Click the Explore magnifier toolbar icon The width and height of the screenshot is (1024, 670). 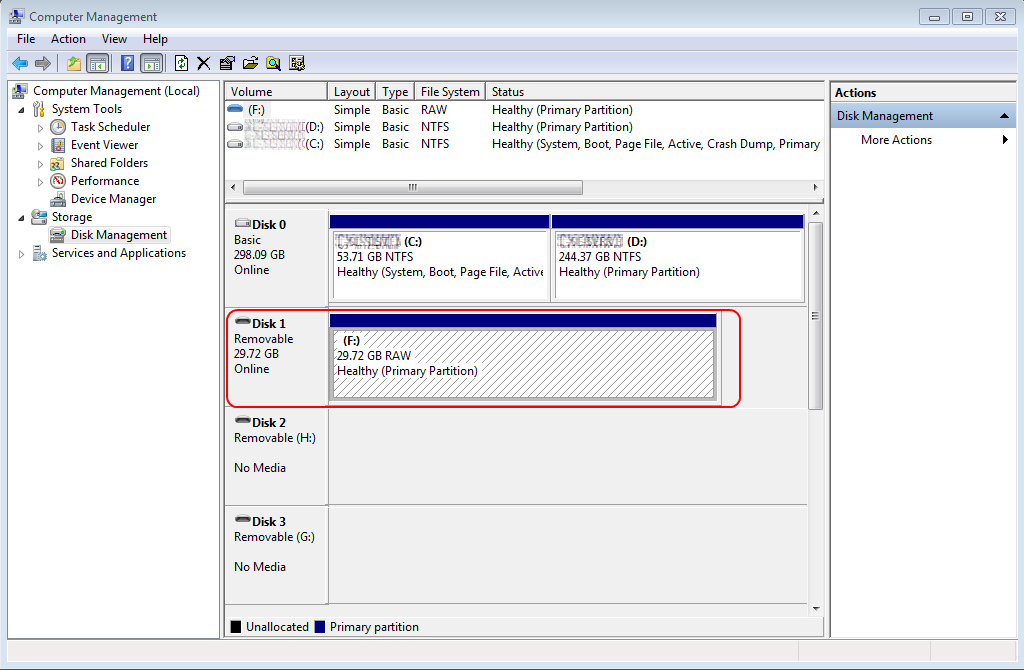[x=273, y=63]
